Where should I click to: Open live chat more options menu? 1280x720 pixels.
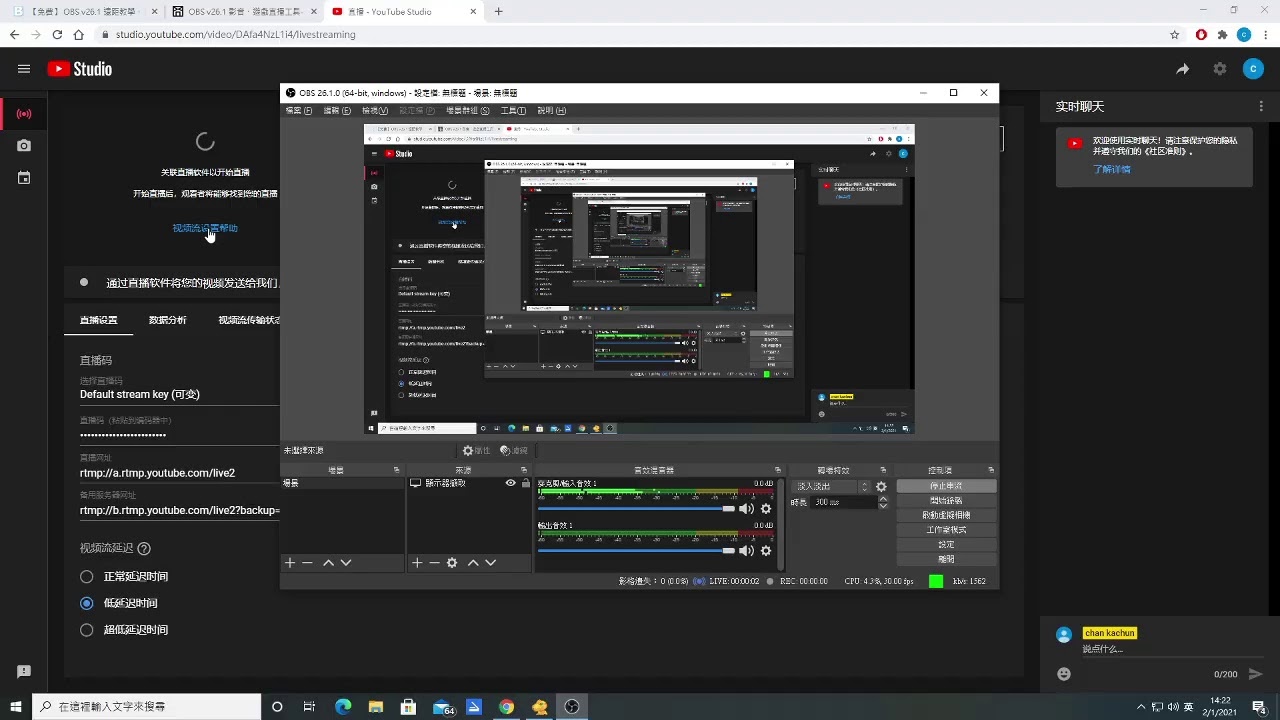tap(1262, 106)
